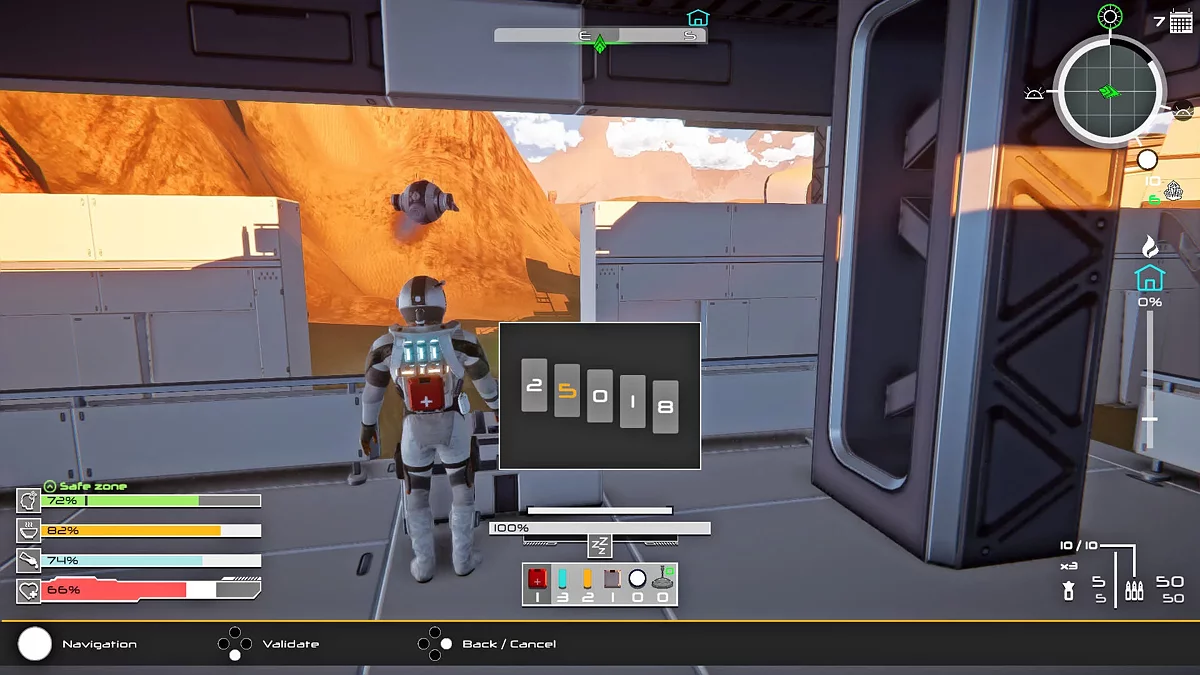The width and height of the screenshot is (1200, 675).
Task: Click the flame temperature icon
Action: coord(1150,246)
